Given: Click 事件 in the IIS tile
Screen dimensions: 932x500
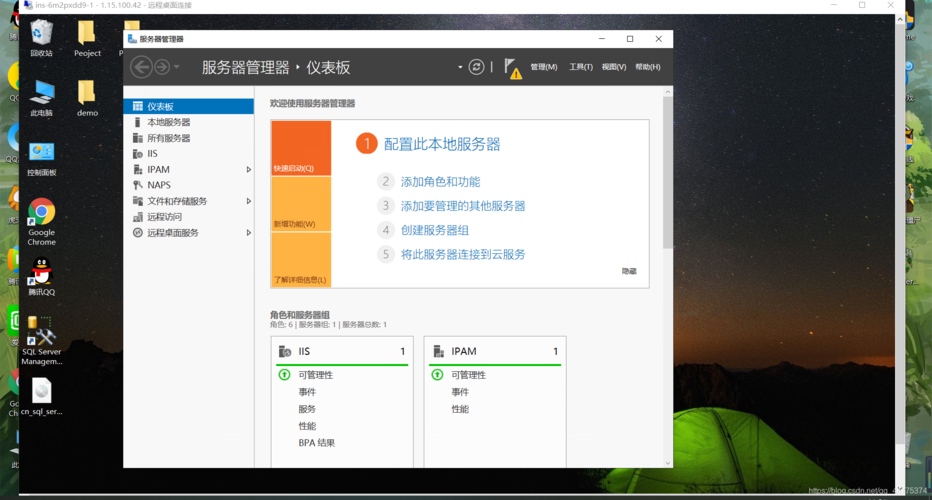Looking at the screenshot, I should click(x=307, y=392).
